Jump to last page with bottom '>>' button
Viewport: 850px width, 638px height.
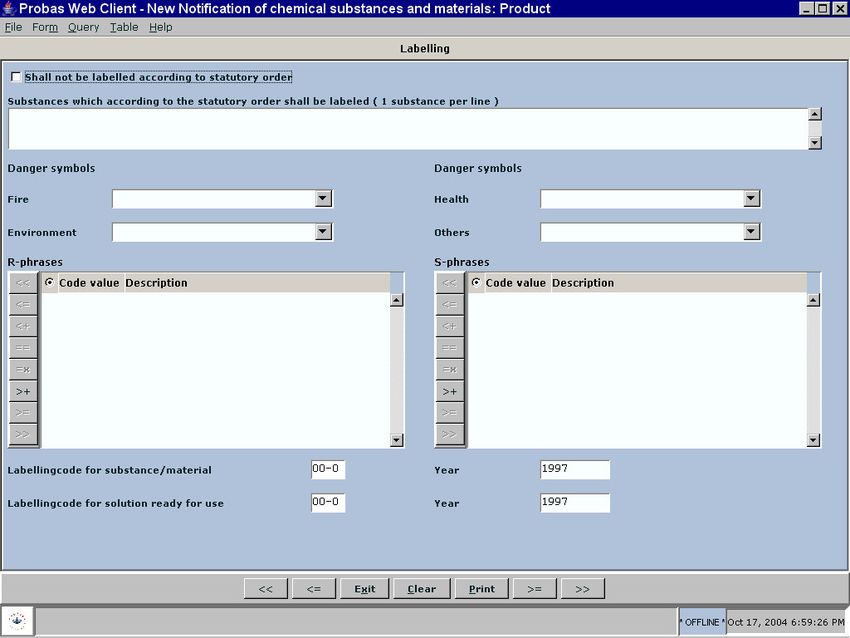[582, 589]
